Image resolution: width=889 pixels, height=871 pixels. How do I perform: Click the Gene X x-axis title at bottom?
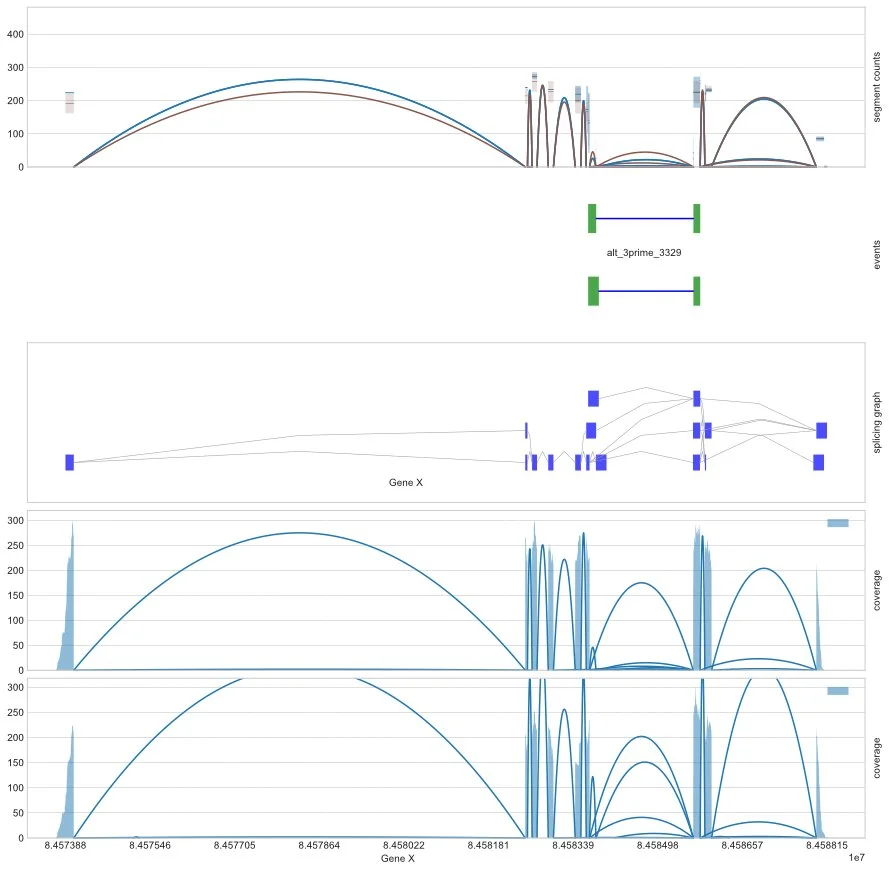tap(397, 859)
